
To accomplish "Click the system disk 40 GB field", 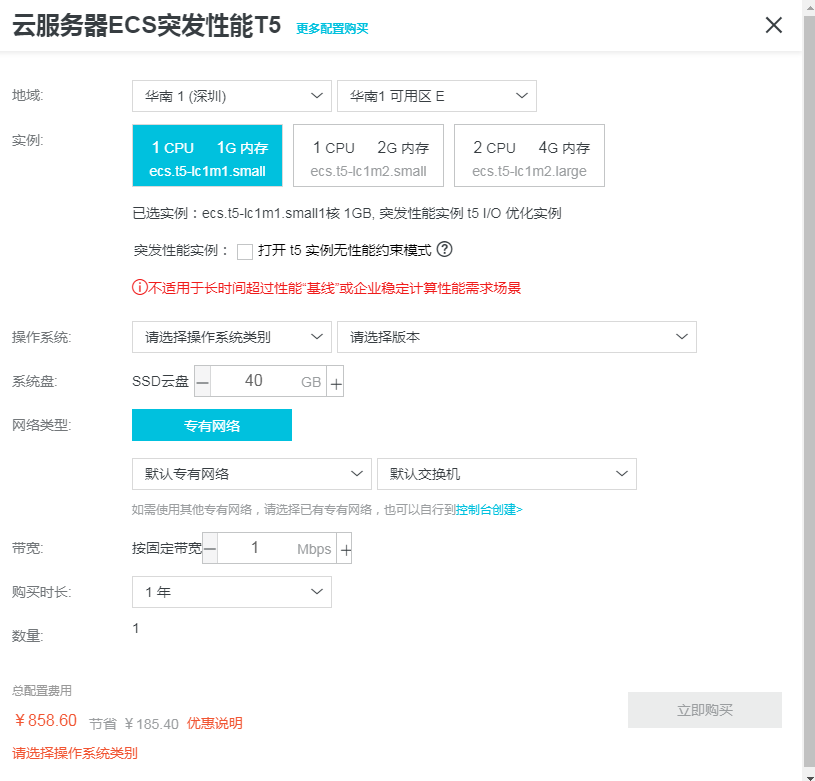I will [268, 381].
